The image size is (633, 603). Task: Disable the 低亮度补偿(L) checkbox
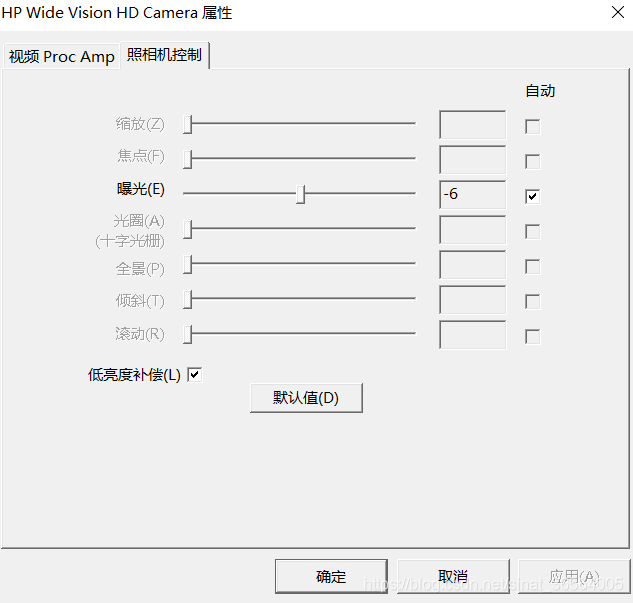(x=195, y=375)
